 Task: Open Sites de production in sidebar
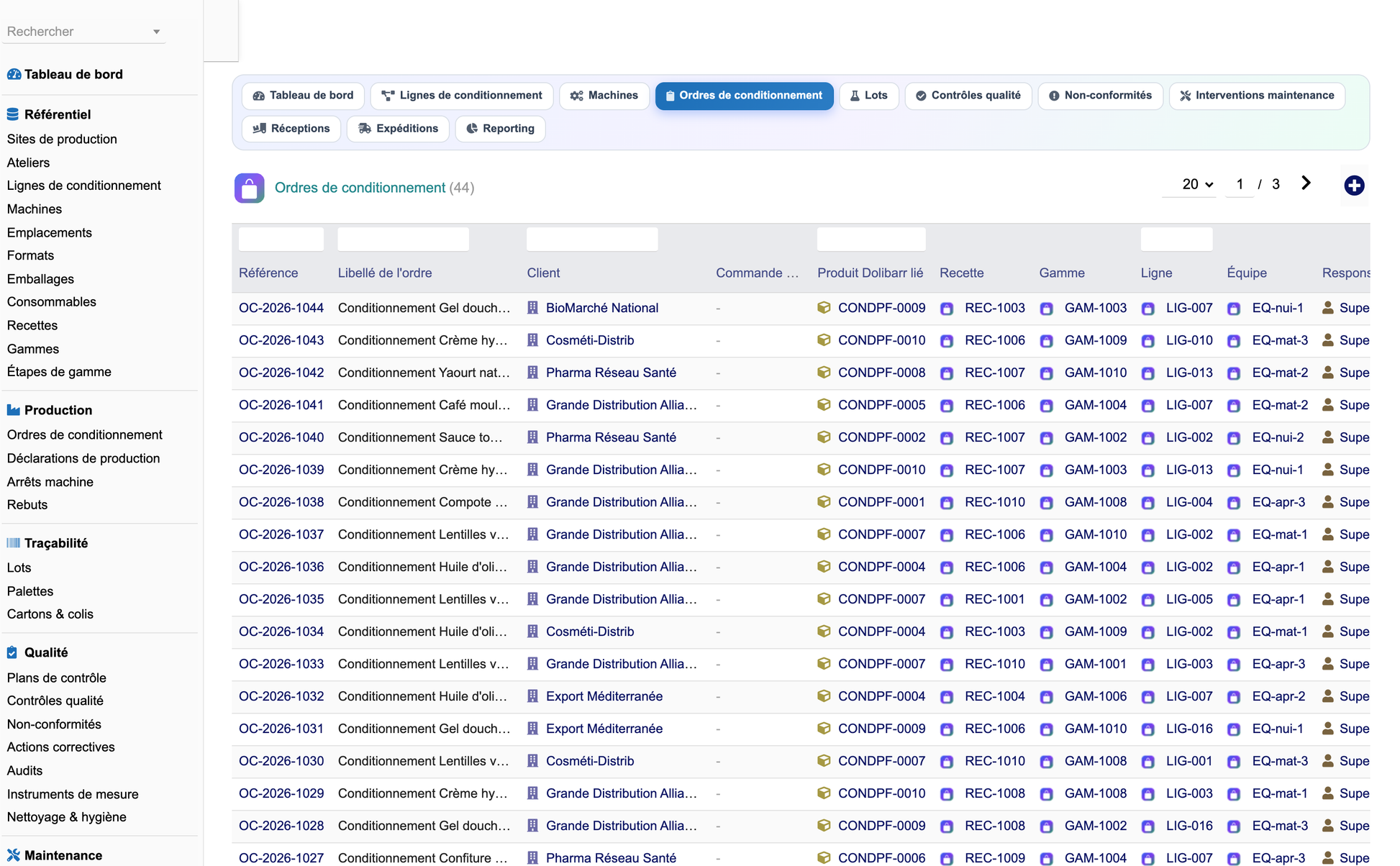pos(62,139)
